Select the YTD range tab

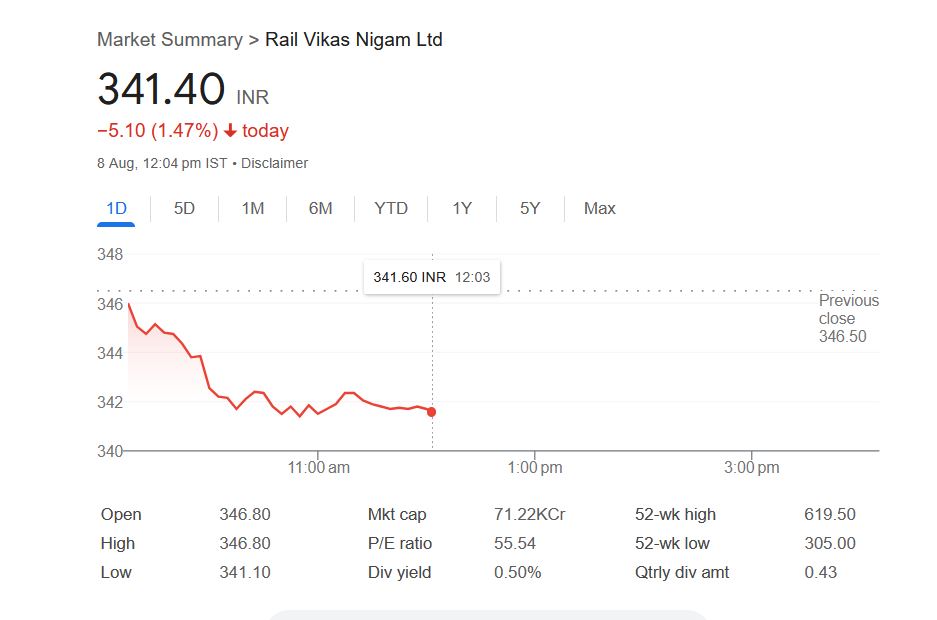pyautogui.click(x=391, y=208)
